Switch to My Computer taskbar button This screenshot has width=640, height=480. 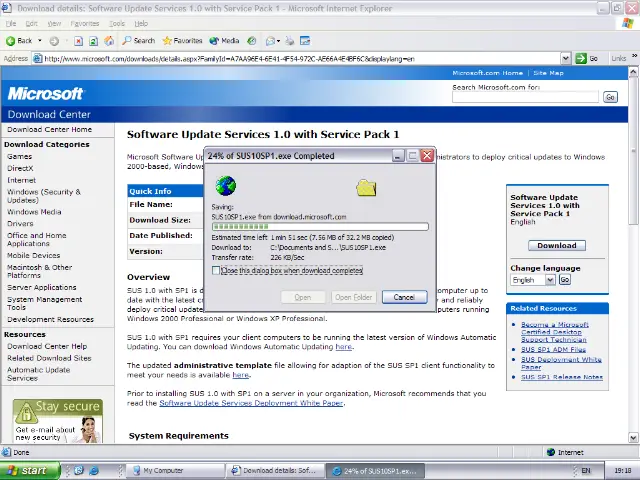175,471
